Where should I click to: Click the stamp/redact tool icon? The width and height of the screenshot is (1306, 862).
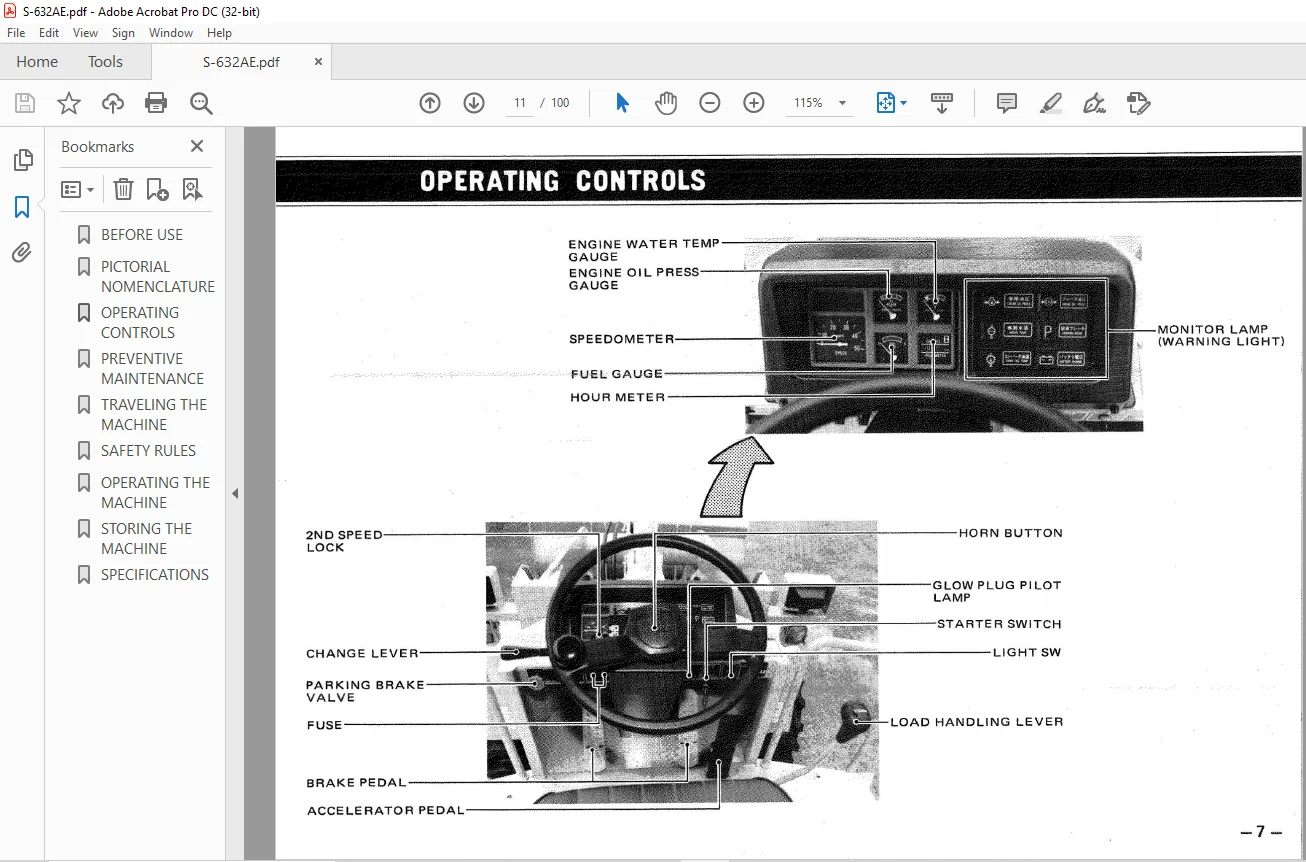1138,103
